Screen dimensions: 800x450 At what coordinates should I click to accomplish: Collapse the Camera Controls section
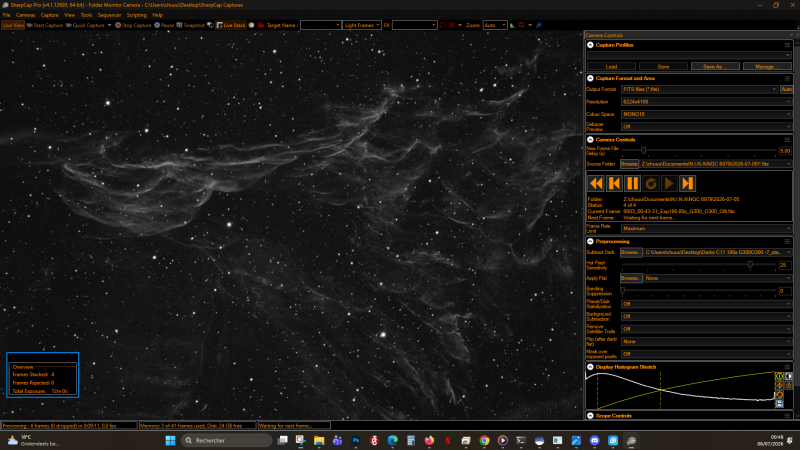590,139
